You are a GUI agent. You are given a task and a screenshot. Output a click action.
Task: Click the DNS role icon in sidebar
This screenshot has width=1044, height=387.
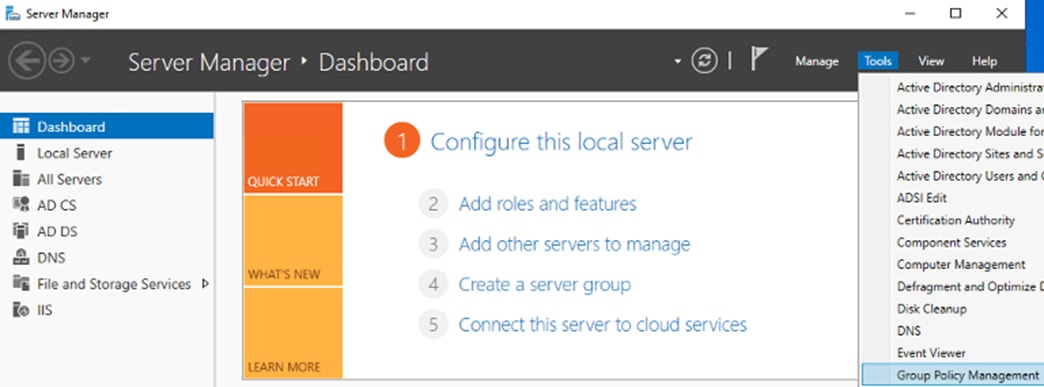coord(21,257)
